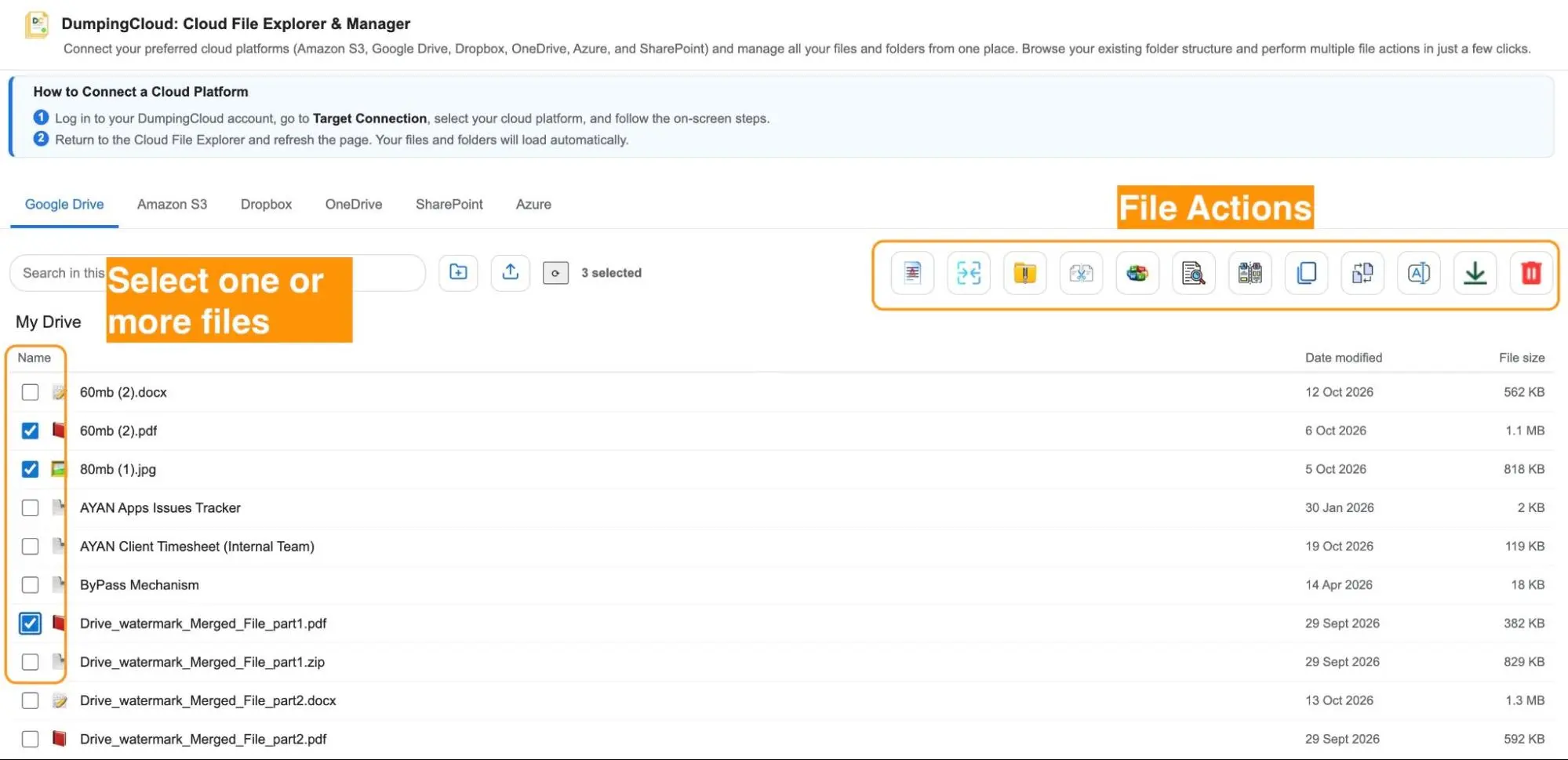Select the Google Drive tab
The image size is (1568, 760).
64,204
